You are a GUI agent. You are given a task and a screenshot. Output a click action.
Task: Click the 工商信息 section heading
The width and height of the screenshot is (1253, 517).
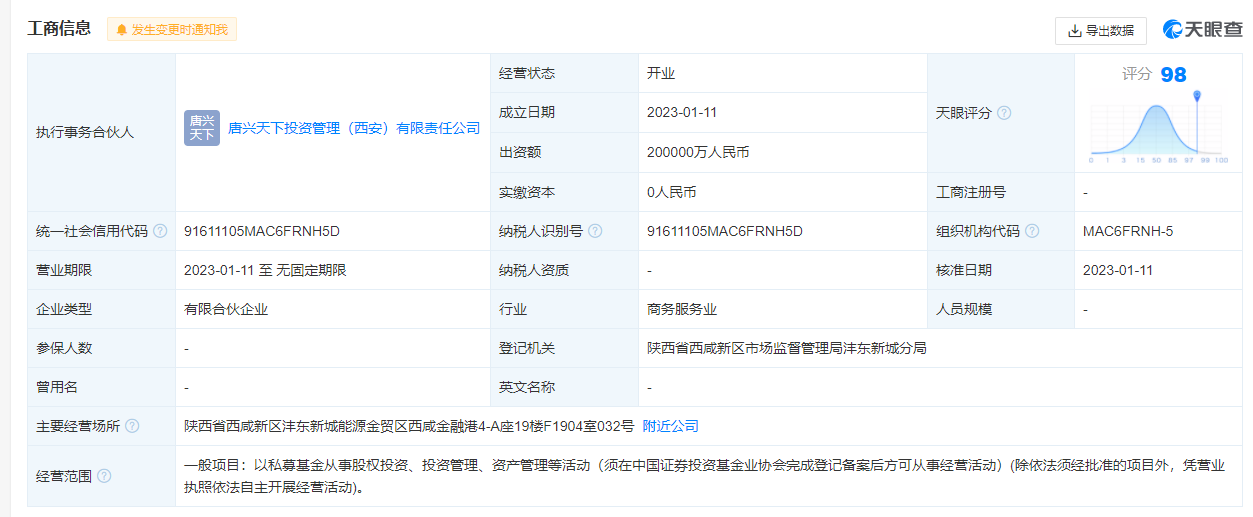59,29
